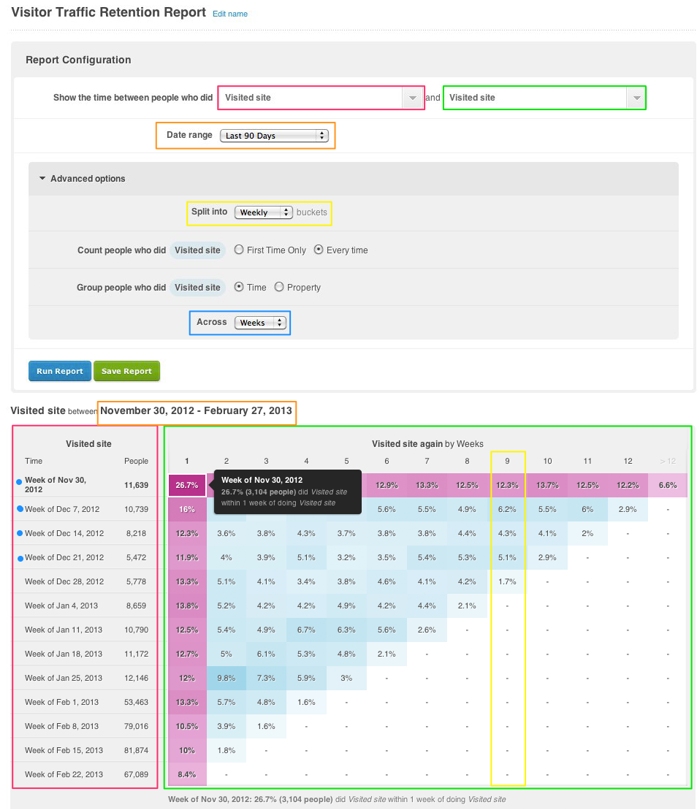Click the Week of Jan 11, 2013 row label
This screenshot has width=699, height=809.
coord(63,630)
